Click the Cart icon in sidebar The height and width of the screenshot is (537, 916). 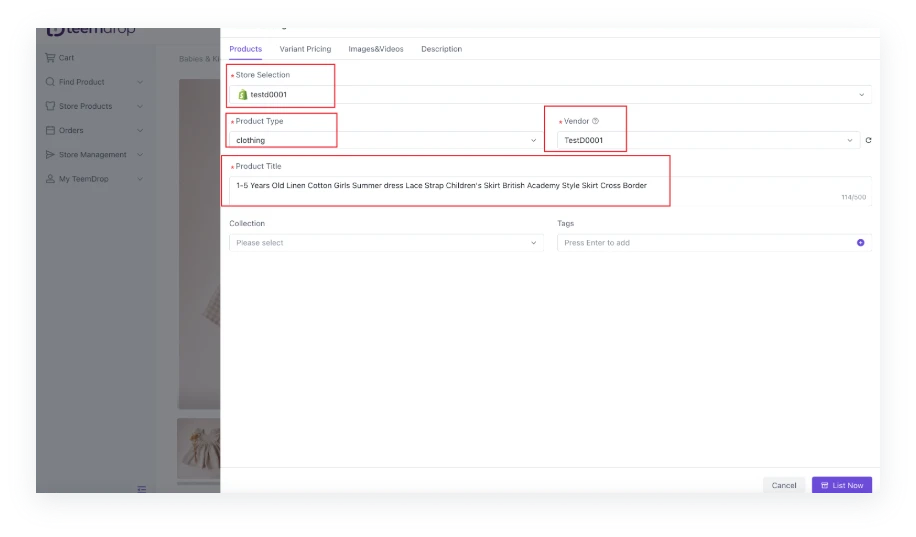click(51, 58)
